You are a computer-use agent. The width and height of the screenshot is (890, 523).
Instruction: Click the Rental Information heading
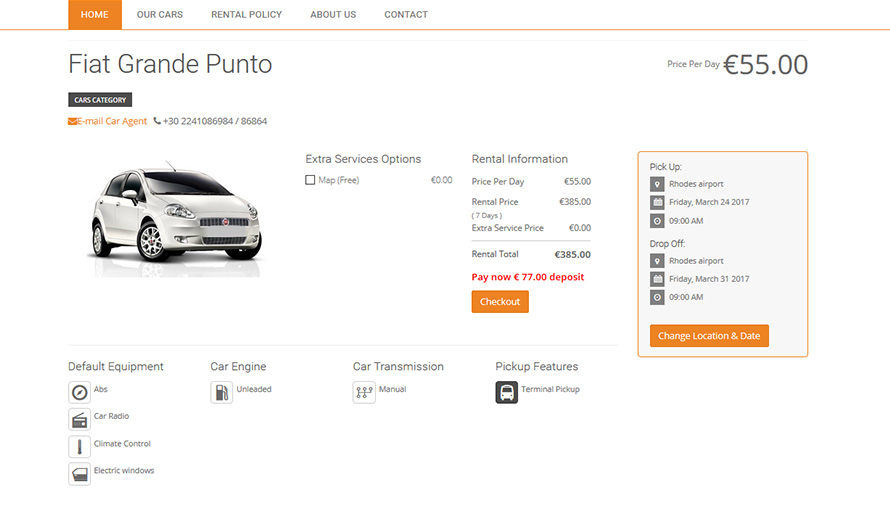[519, 159]
